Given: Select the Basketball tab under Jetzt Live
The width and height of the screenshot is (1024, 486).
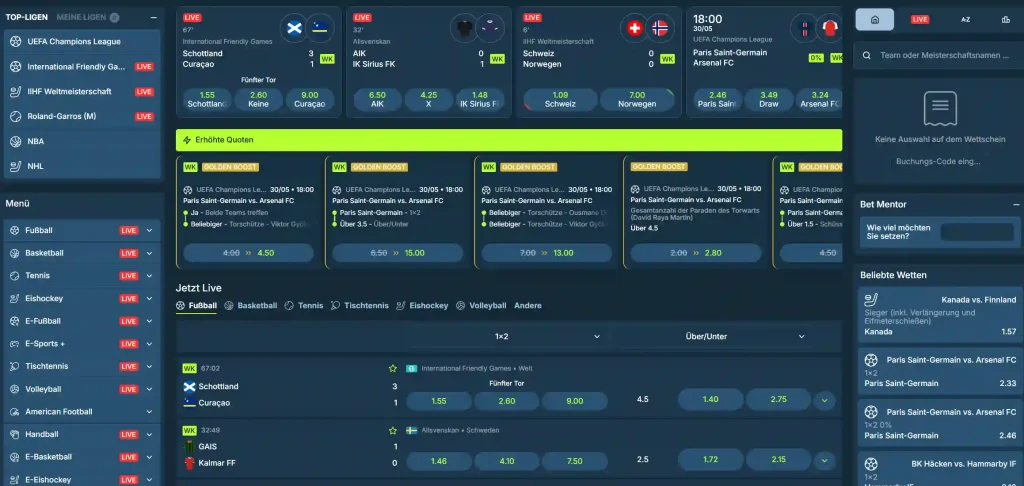Looking at the screenshot, I should (x=251, y=305).
